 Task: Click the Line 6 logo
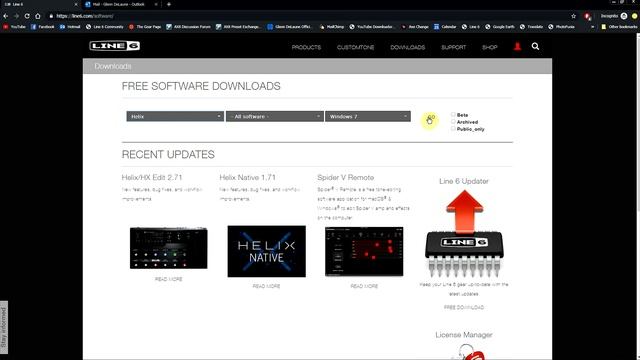tap(115, 46)
